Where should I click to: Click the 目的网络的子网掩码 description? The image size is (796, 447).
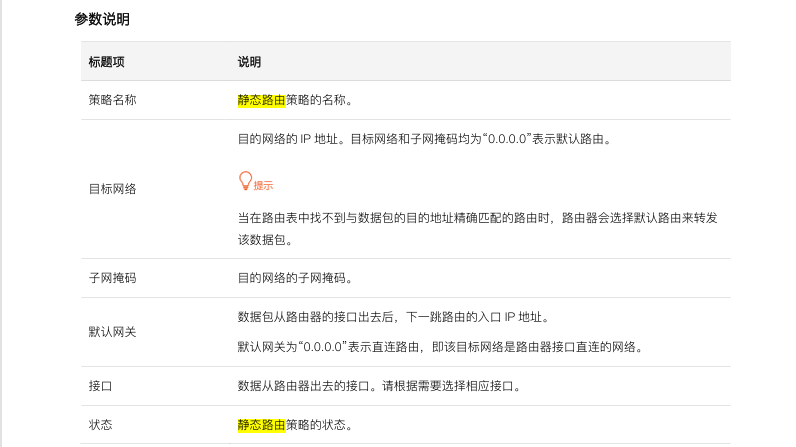(294, 278)
